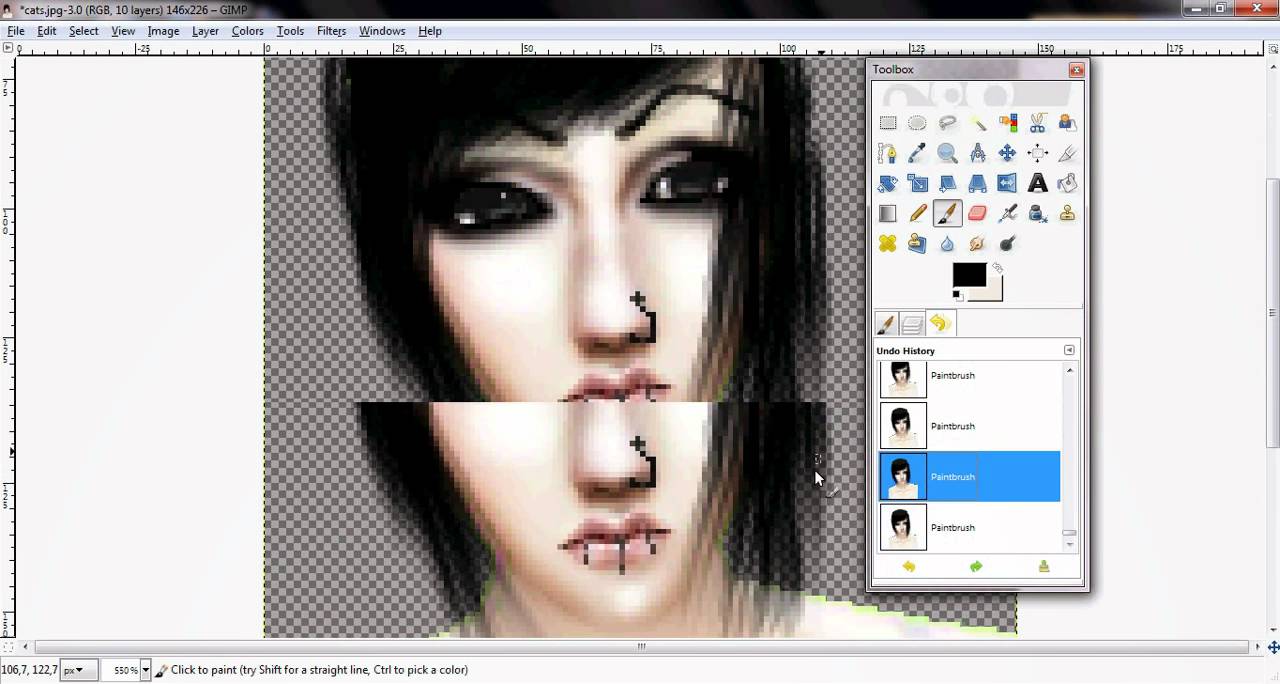Open the px unit dropdown
Viewport: 1280px width, 684px height.
pyautogui.click(x=78, y=670)
